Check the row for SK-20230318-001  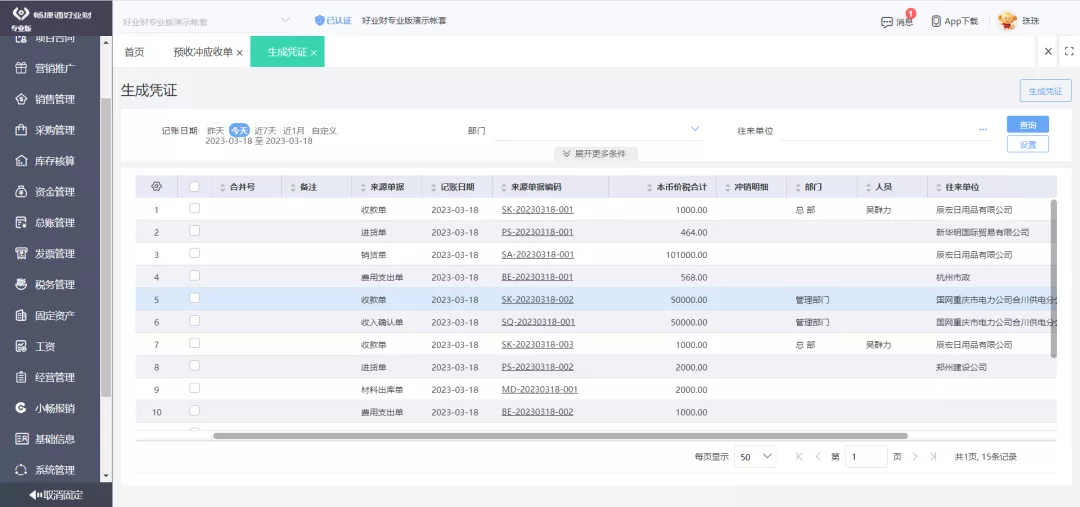pyautogui.click(x=194, y=208)
